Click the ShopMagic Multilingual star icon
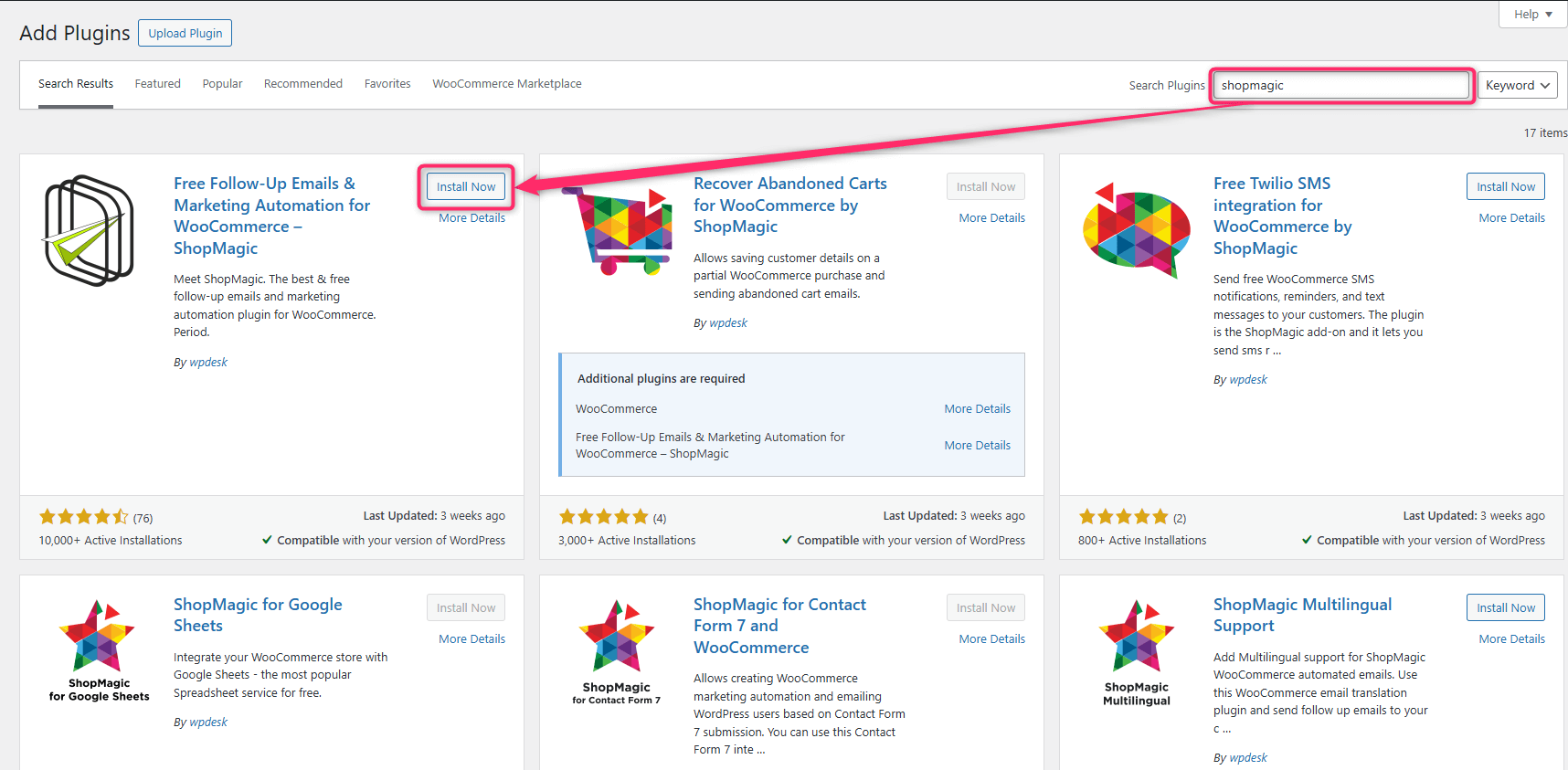The height and width of the screenshot is (770, 1568). [1136, 650]
